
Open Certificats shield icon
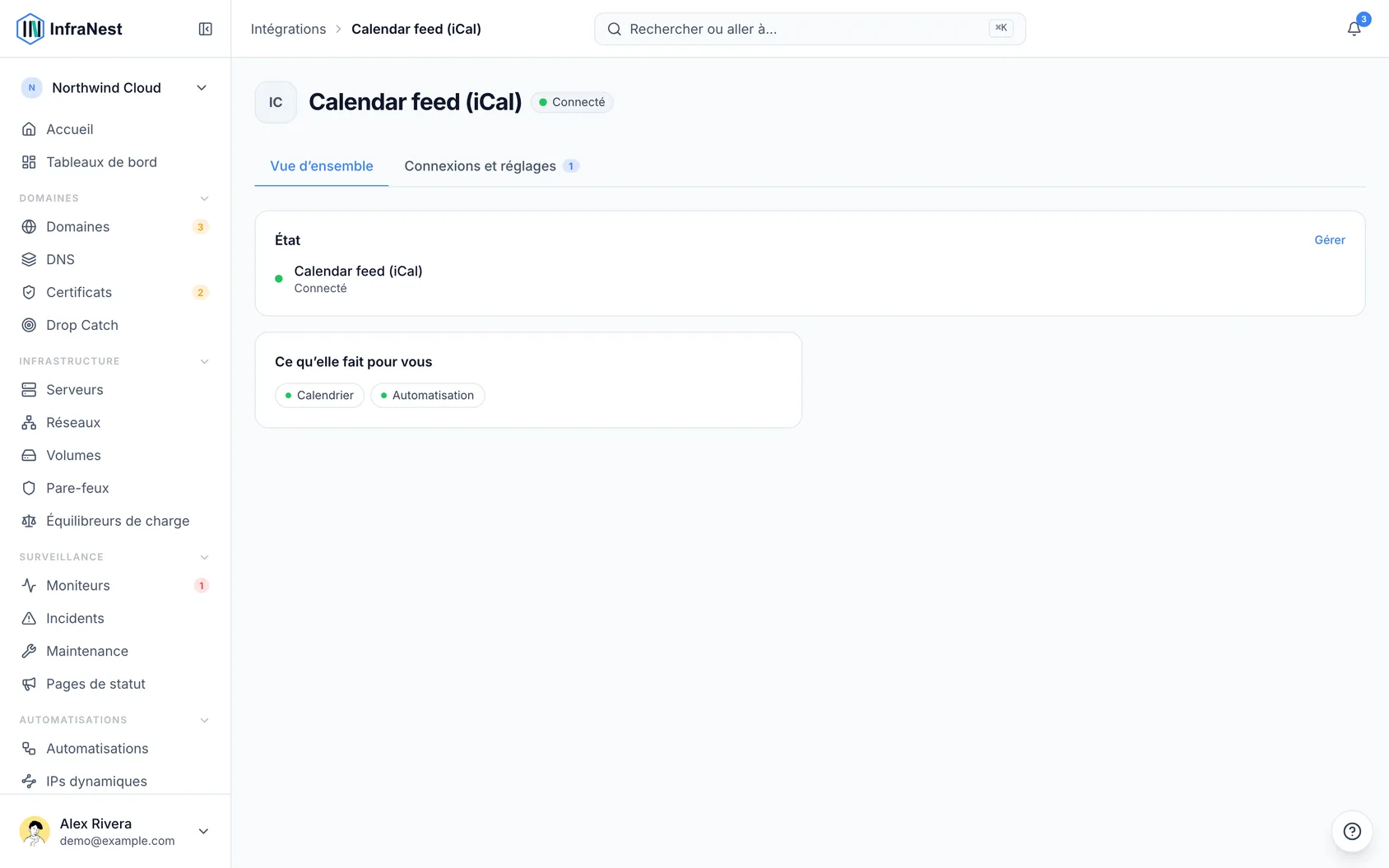(29, 292)
